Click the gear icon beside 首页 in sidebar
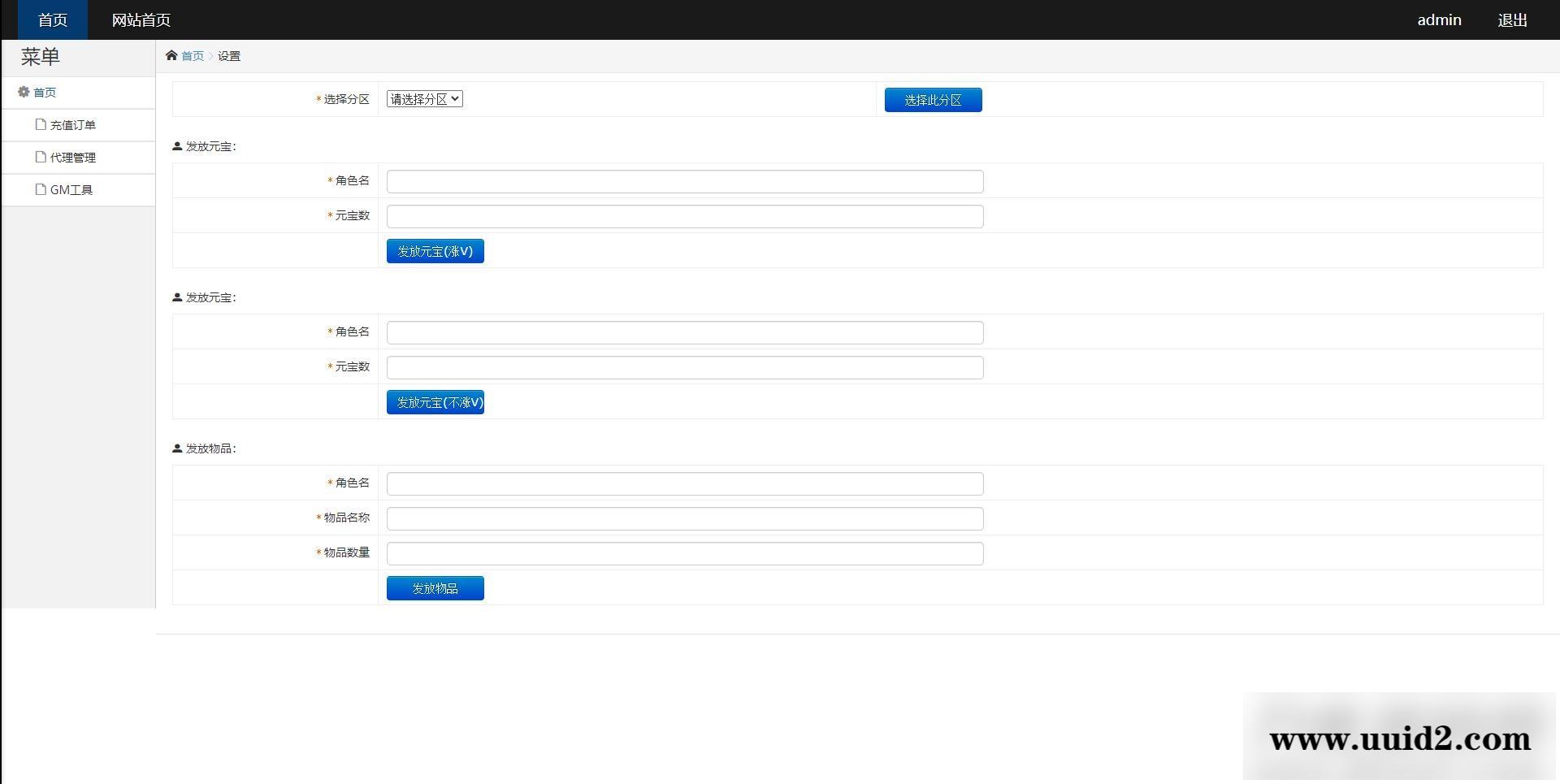This screenshot has width=1560, height=784. [x=24, y=92]
